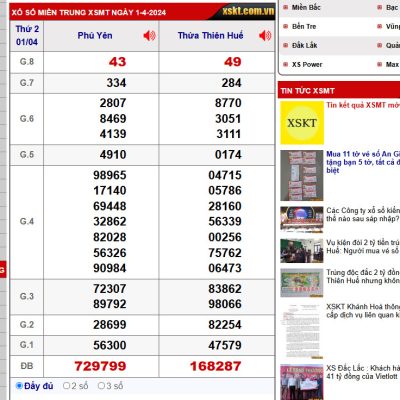This screenshot has height=400, width=400.
Task: Click the Thứ 2 weekday link
Action: click(x=27, y=29)
